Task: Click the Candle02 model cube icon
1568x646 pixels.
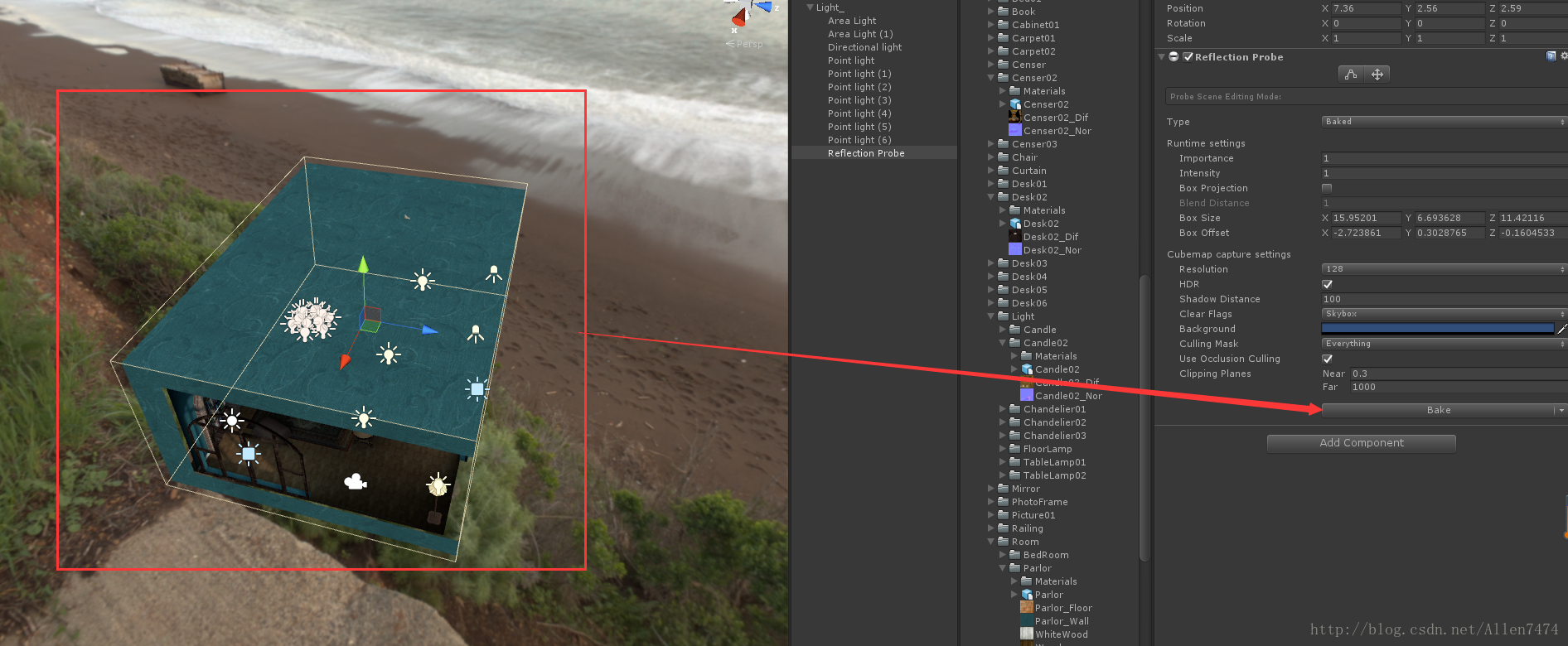Action: 1027,369
